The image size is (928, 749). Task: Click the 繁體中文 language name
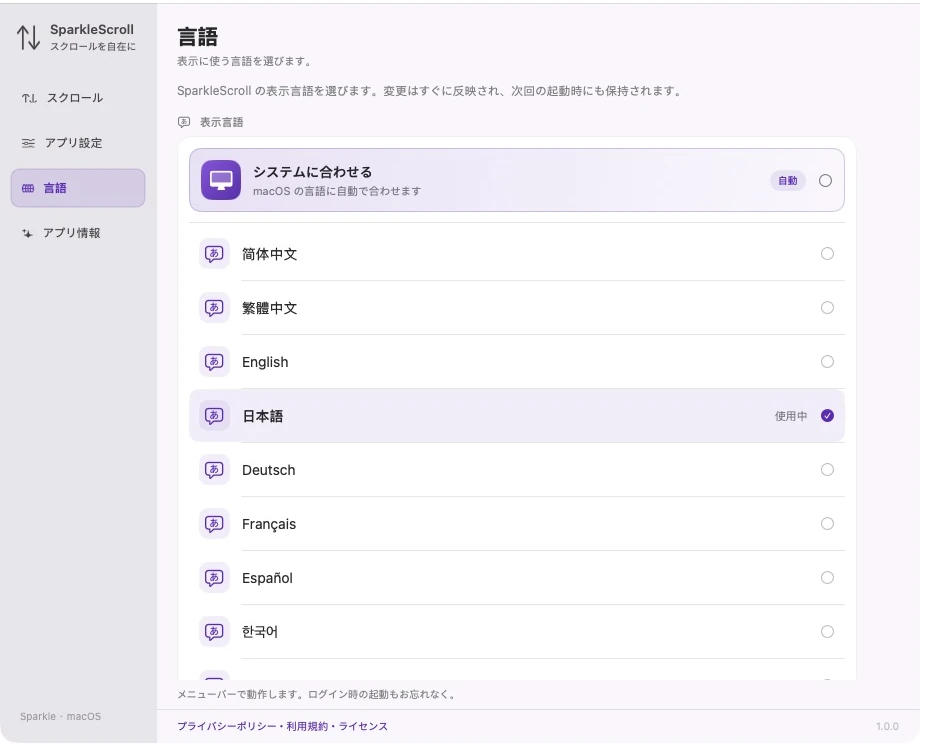(269, 308)
